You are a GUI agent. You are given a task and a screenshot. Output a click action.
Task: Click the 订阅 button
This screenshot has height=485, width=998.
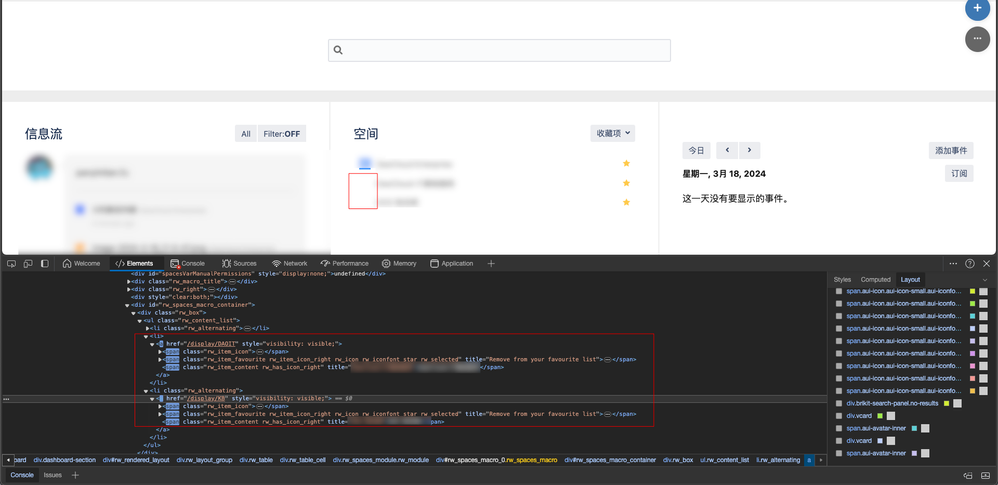(x=959, y=173)
